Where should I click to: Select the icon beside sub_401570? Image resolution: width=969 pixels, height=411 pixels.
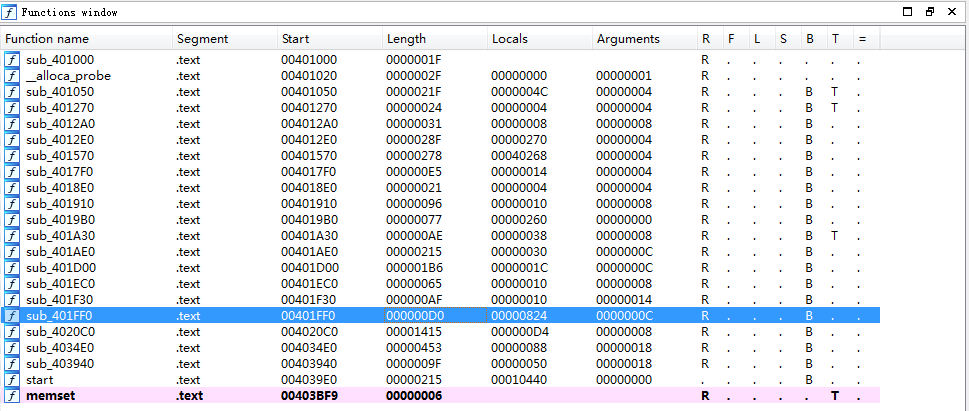point(12,156)
